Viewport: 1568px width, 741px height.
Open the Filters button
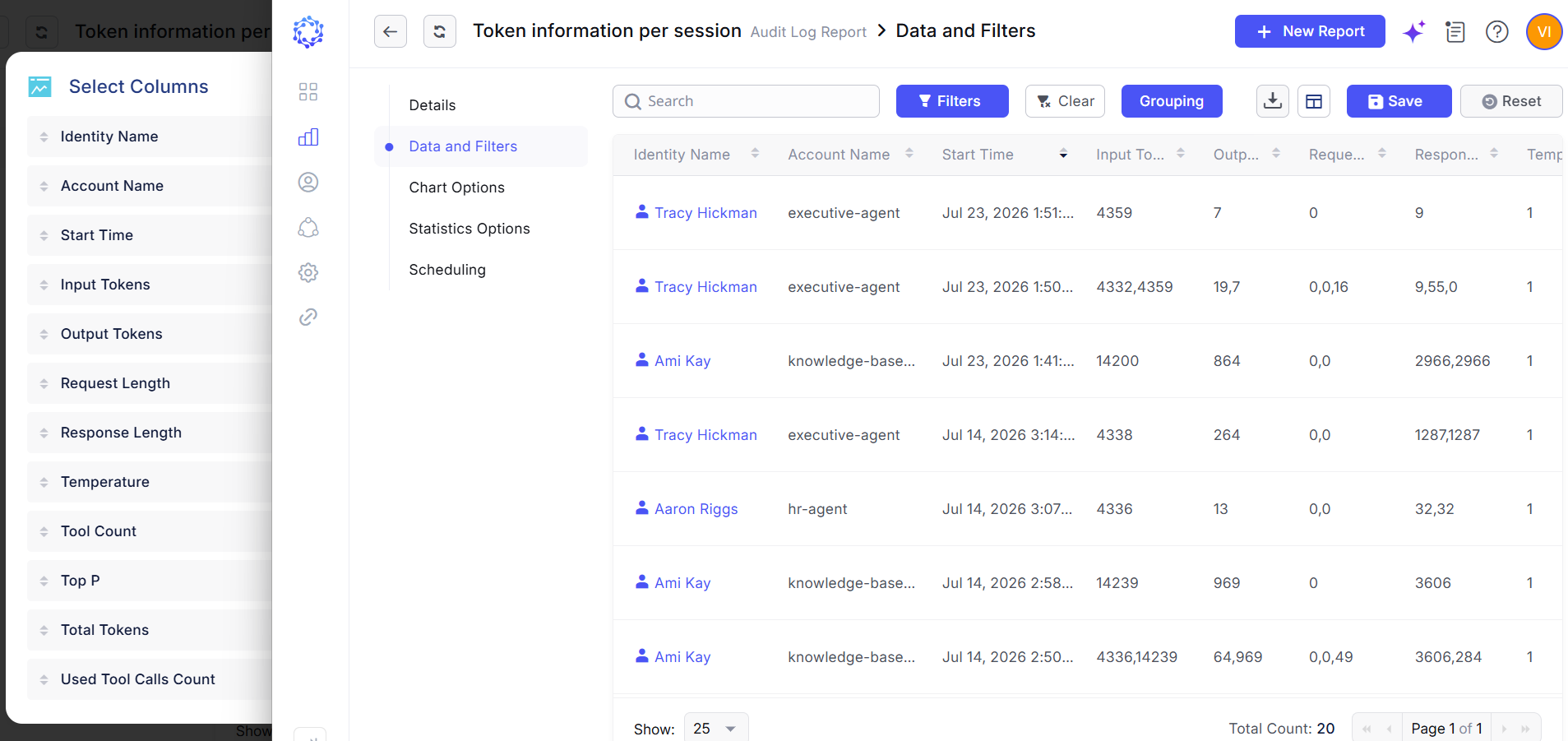[x=952, y=101]
